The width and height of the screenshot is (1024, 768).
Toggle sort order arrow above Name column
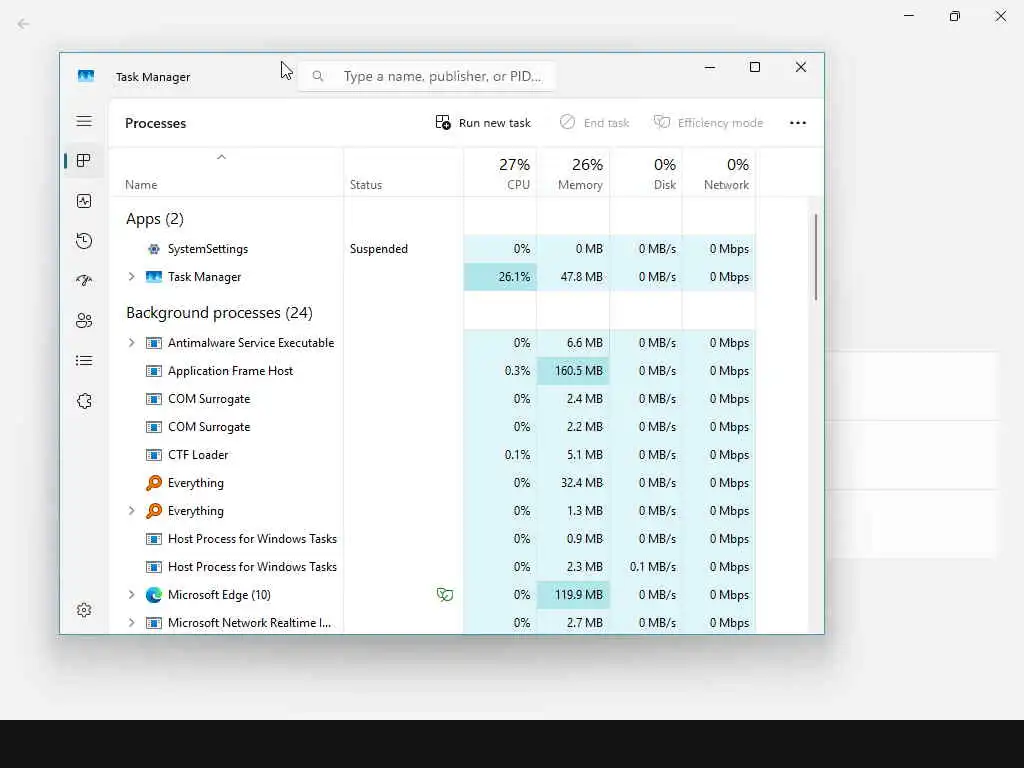point(221,157)
